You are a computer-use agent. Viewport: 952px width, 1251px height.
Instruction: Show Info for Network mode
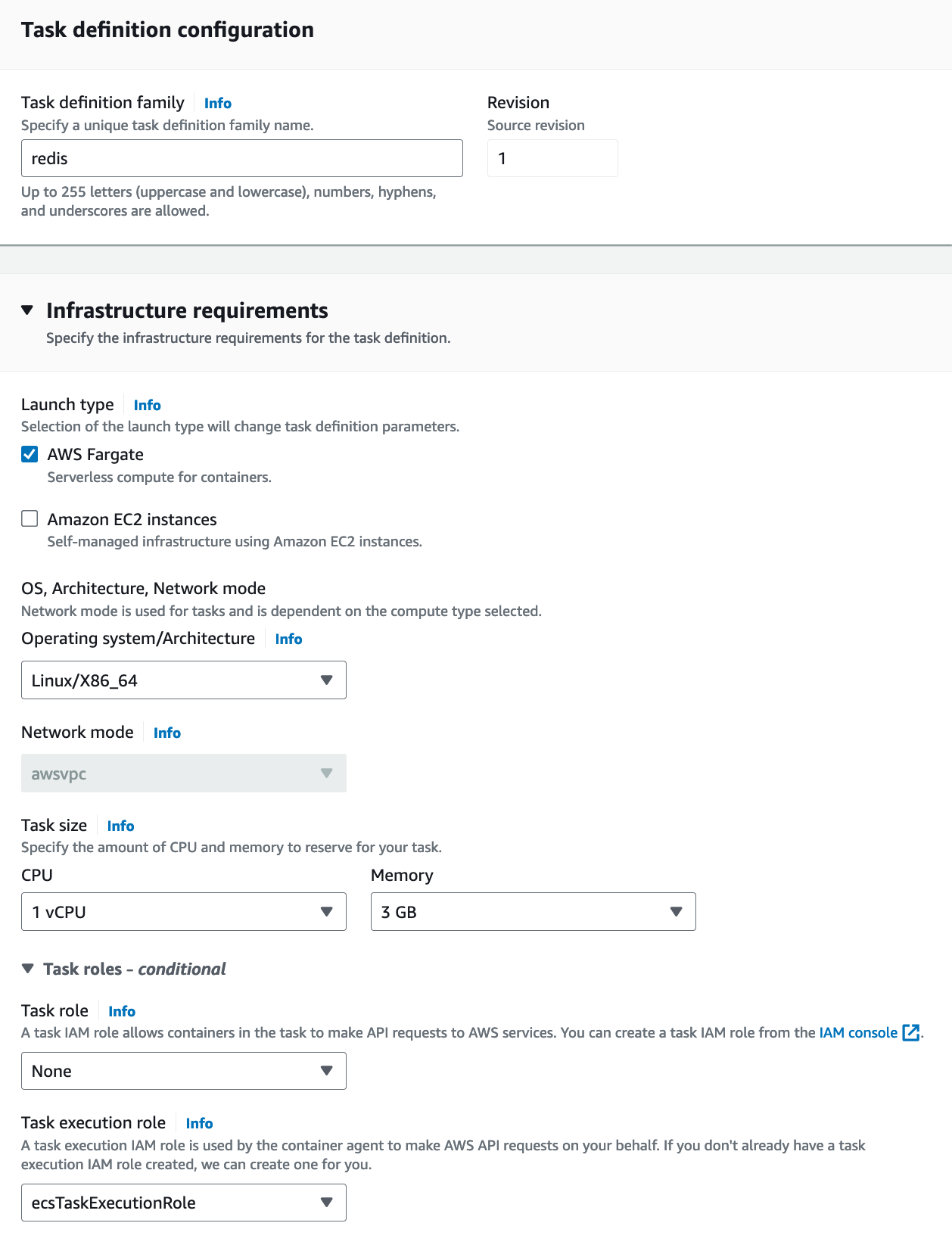tap(167, 733)
